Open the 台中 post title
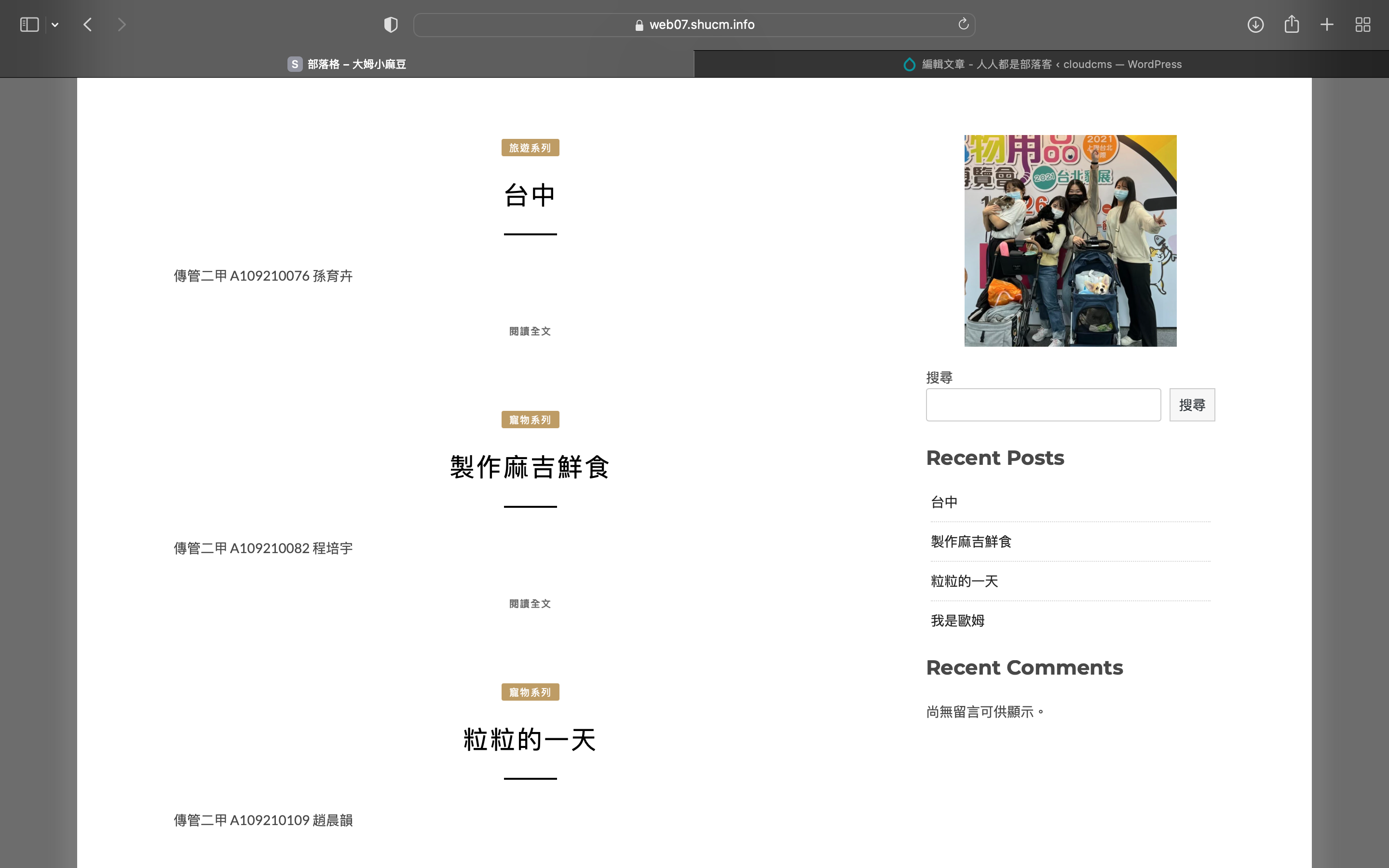Screen dimensions: 1389x868 click(x=530, y=195)
